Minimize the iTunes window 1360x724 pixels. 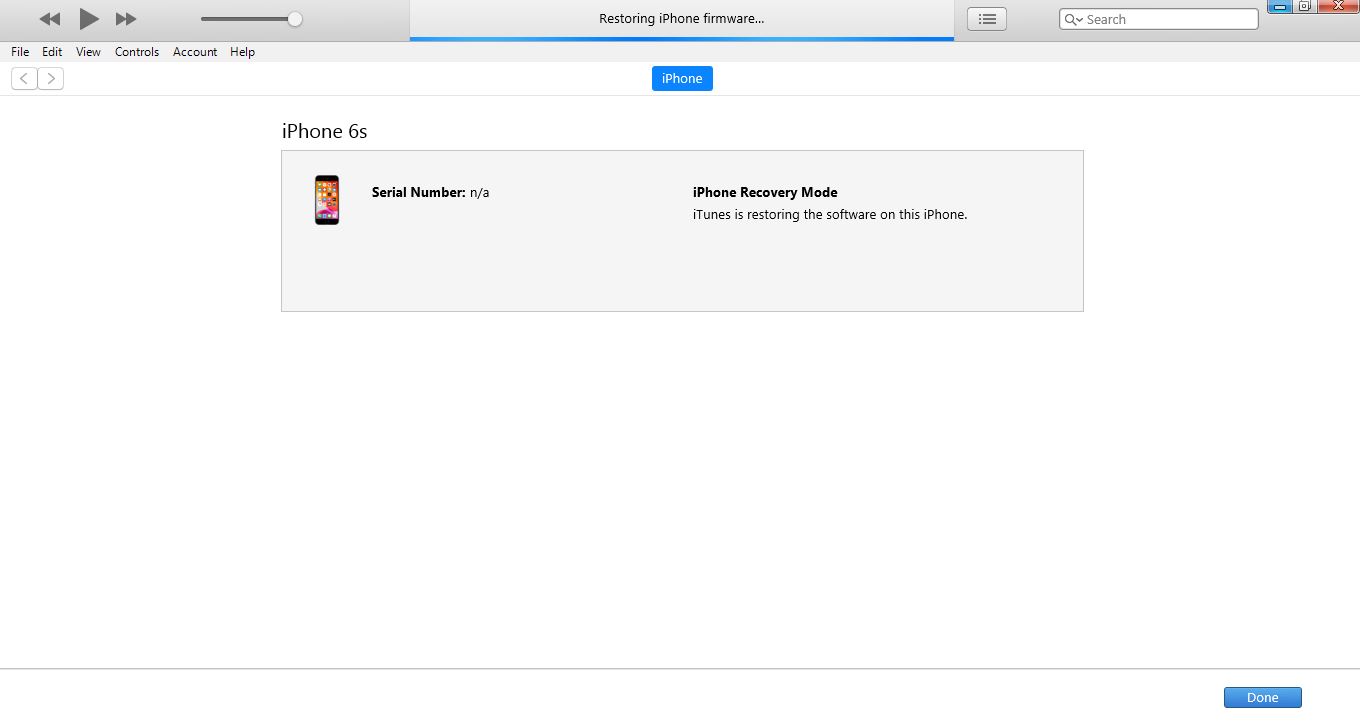tap(1280, 6)
